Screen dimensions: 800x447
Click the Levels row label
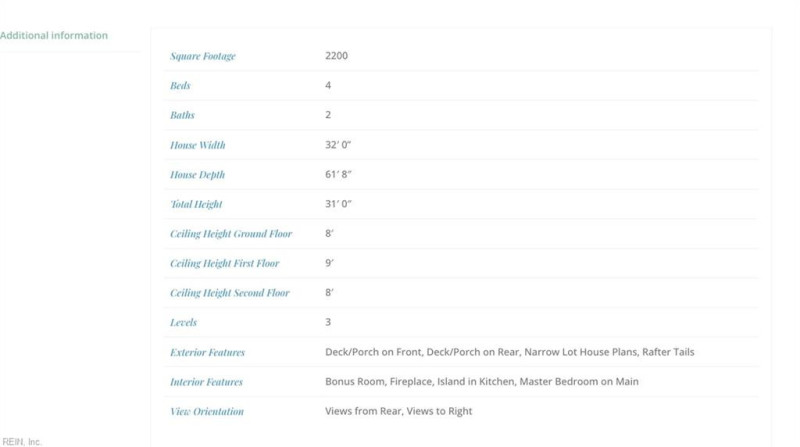point(183,323)
